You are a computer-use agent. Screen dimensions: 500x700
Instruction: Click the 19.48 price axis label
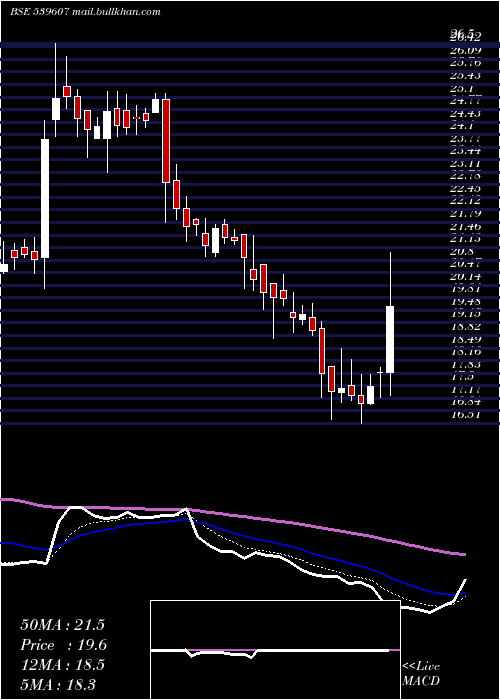click(465, 302)
